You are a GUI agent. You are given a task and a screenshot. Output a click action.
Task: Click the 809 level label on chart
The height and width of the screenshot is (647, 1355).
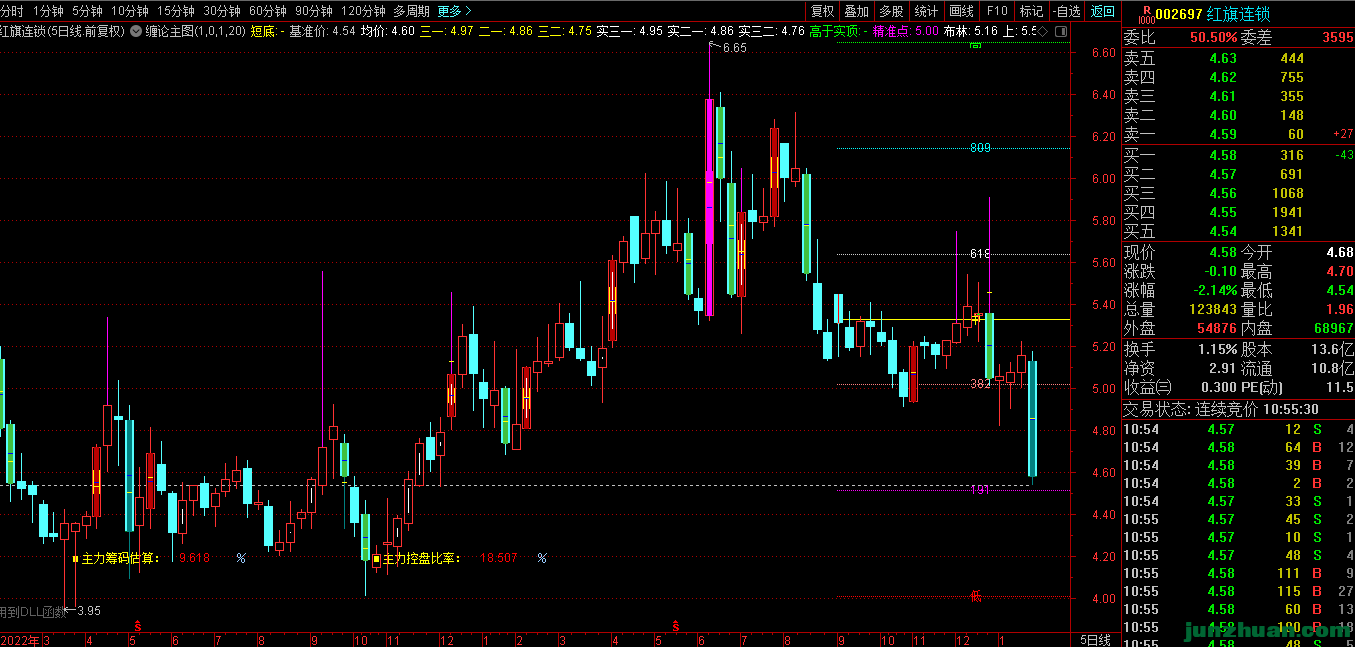[x=980, y=148]
